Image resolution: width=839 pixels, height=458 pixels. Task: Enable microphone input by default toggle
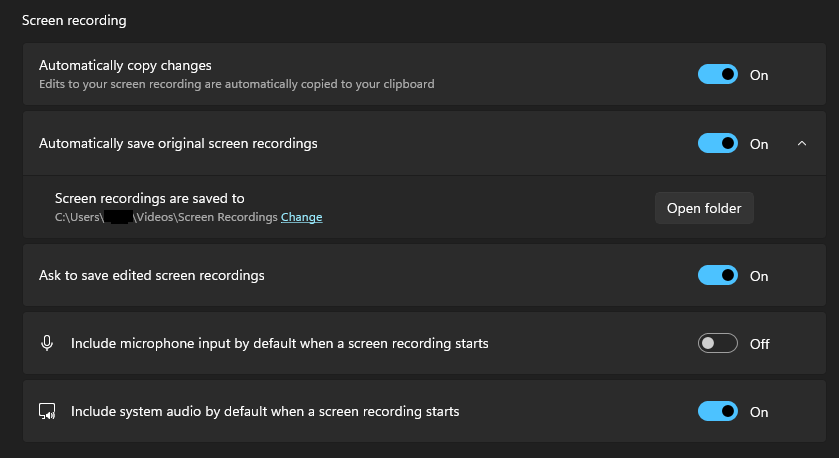pos(717,343)
